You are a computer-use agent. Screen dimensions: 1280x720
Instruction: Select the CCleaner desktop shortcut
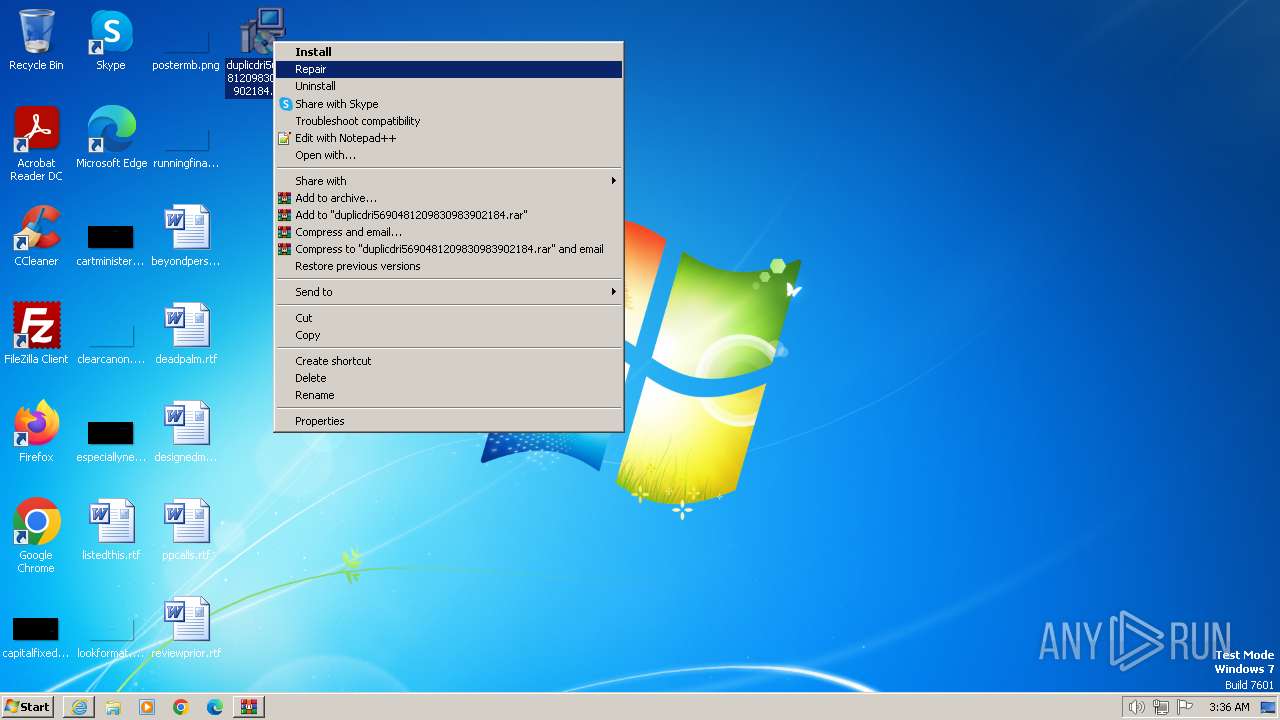36,236
